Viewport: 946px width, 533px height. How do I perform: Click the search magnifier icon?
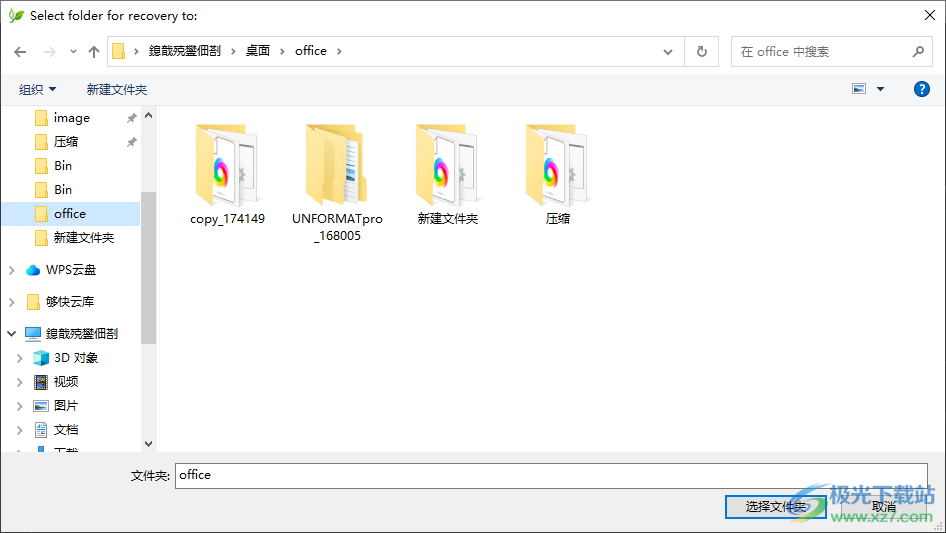point(918,52)
